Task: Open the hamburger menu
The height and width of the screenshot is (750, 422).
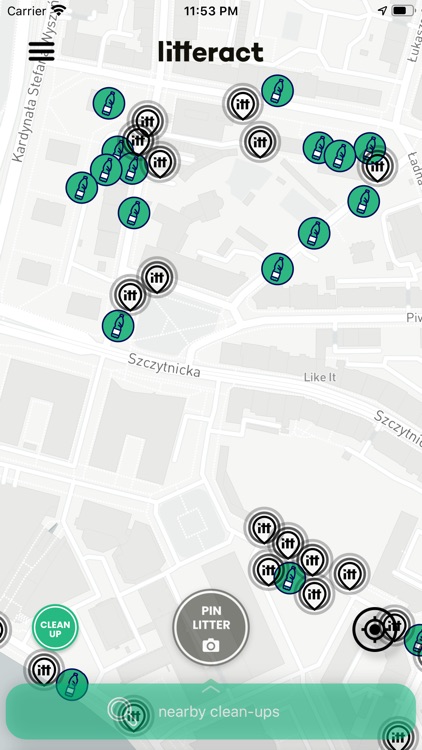Action: (x=42, y=51)
